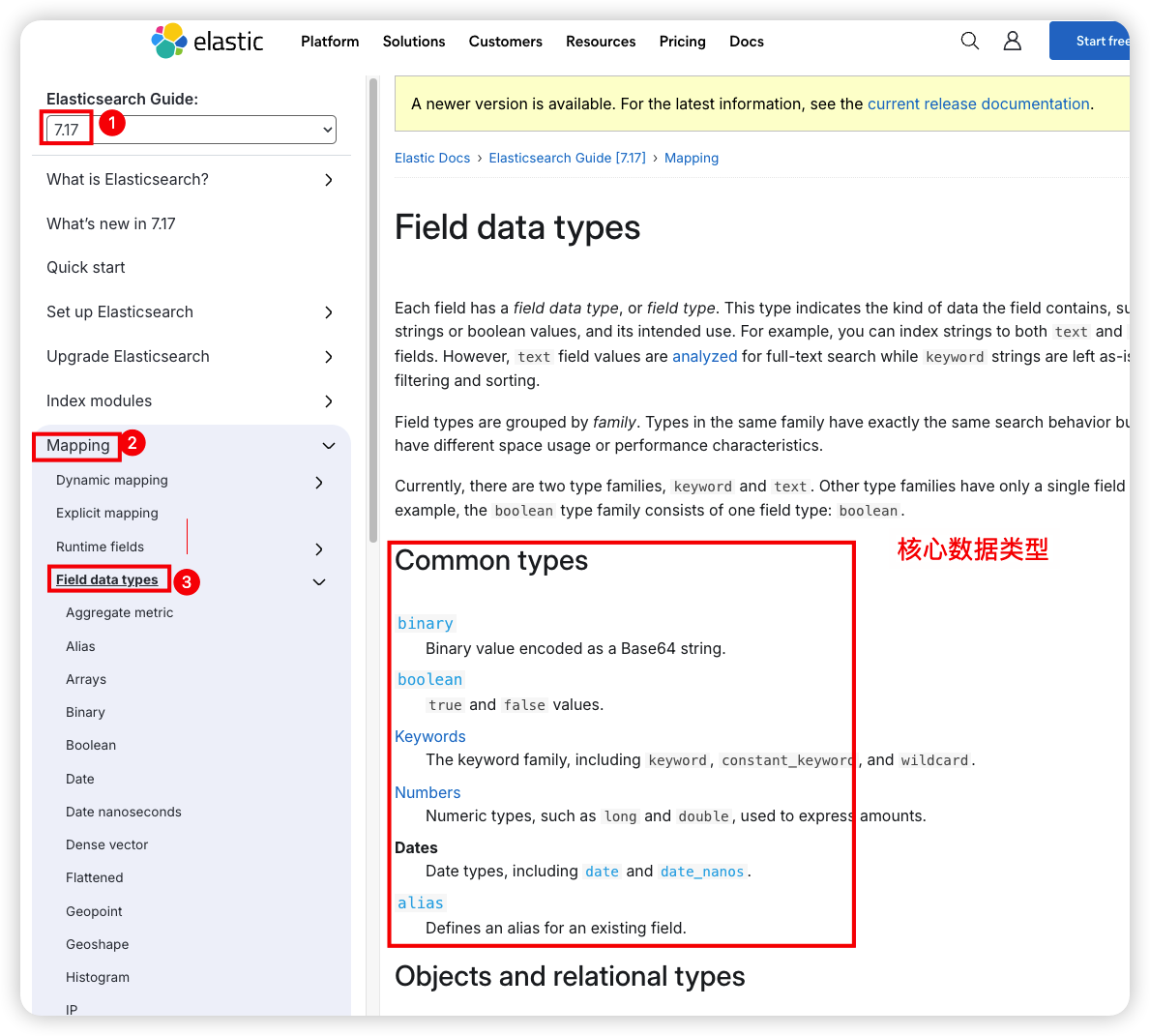The height and width of the screenshot is (1036, 1150).
Task: Collapse the Field data types chevron
Action: click(x=319, y=581)
